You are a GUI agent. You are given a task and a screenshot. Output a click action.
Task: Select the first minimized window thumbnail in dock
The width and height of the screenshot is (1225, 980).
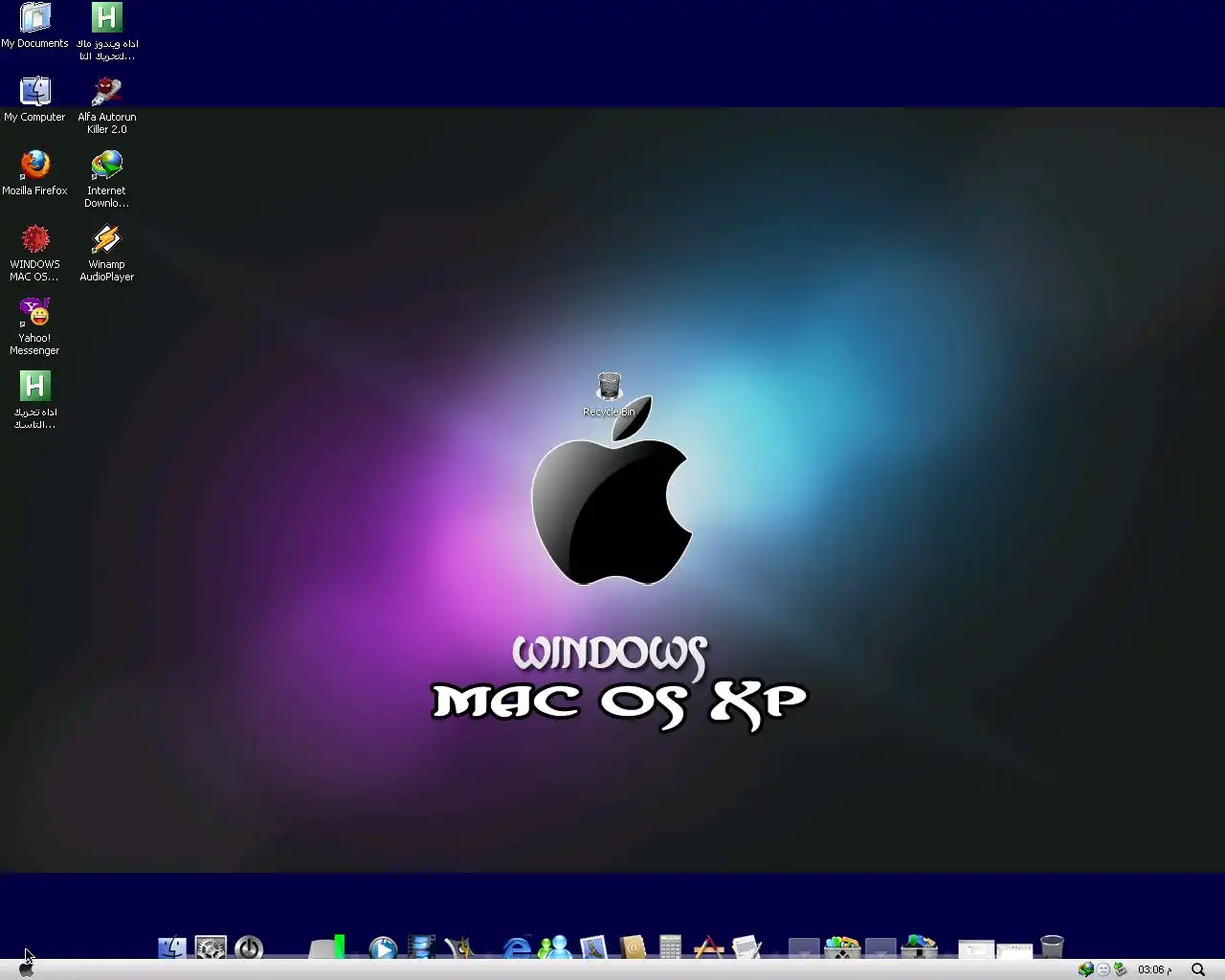click(976, 949)
